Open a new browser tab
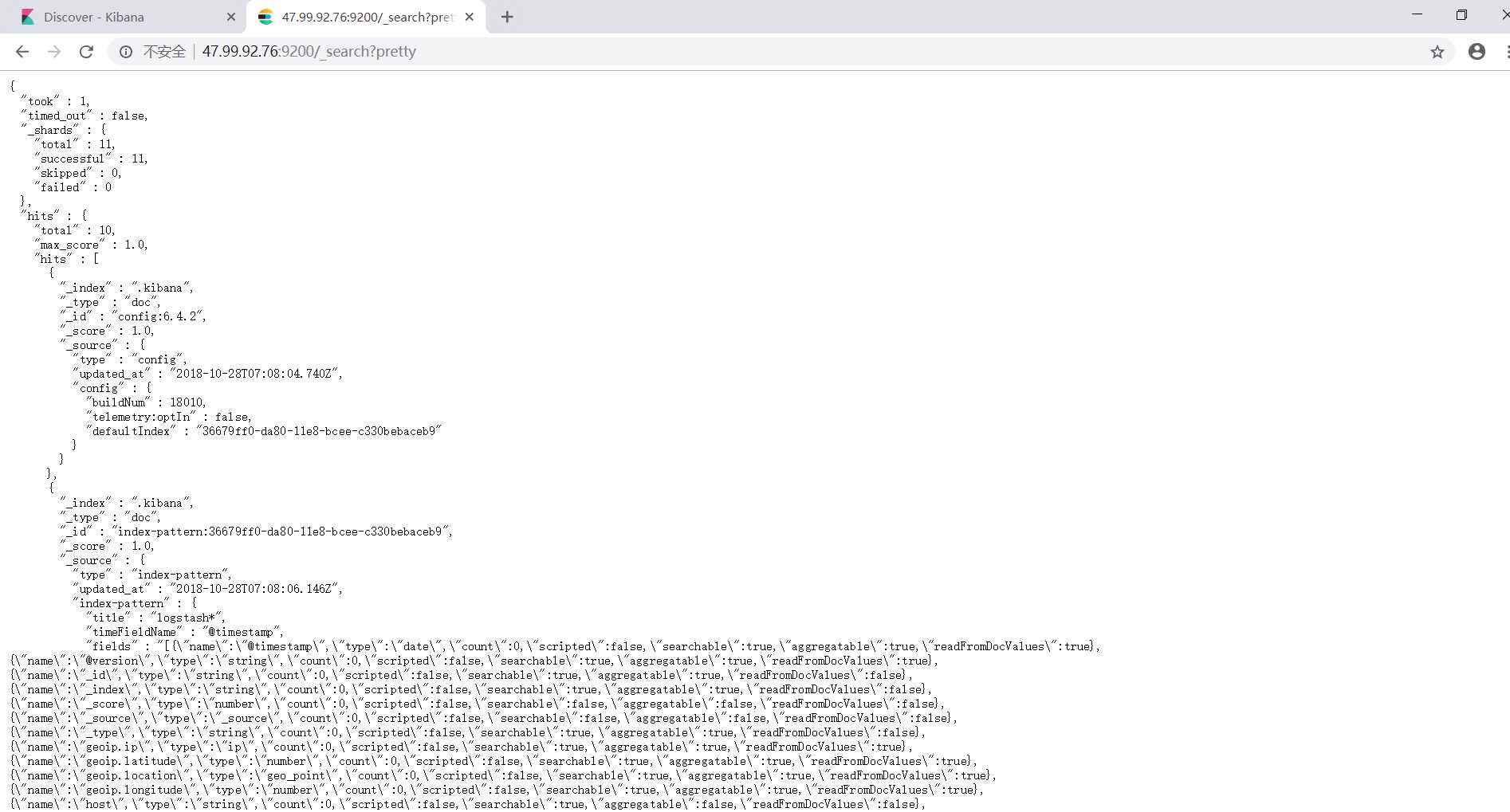Viewport: 1510px width, 812px height. (507, 17)
